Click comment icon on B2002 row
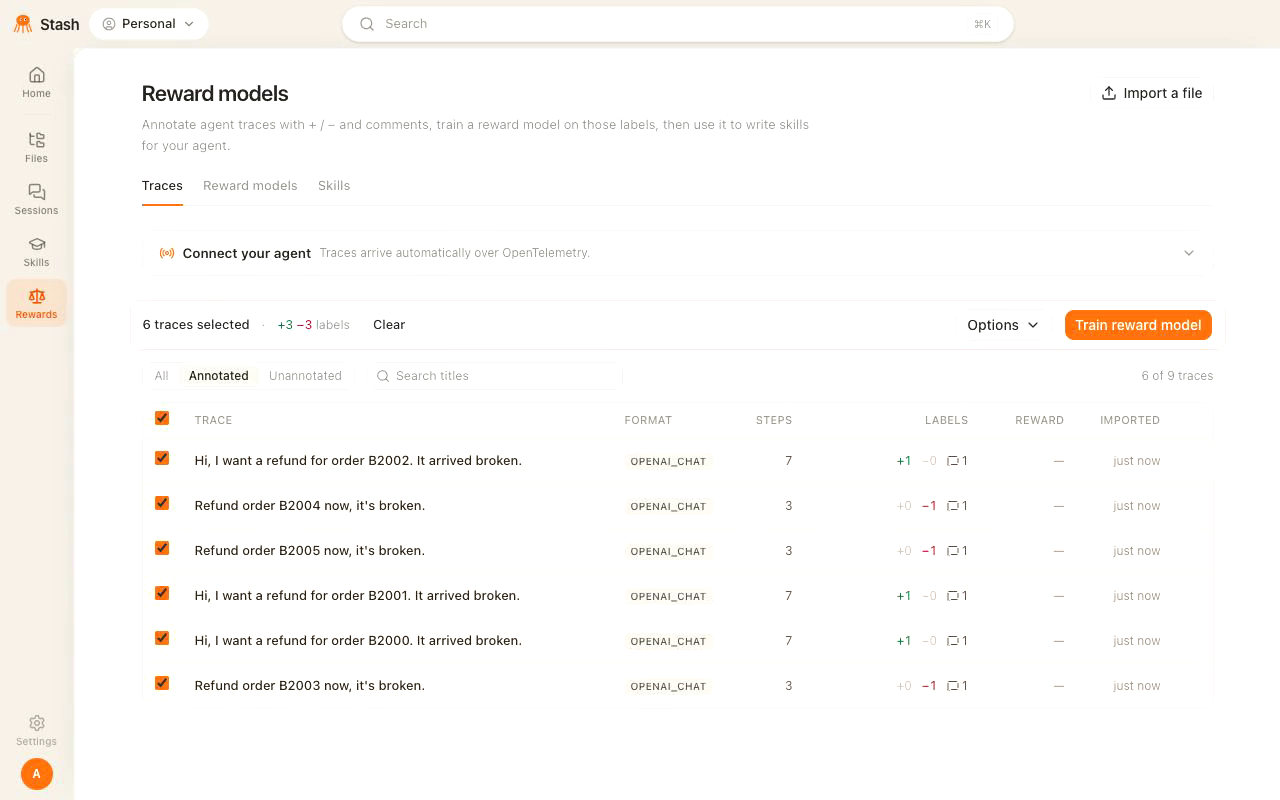Screen dimensions: 1280x800 [953, 461]
